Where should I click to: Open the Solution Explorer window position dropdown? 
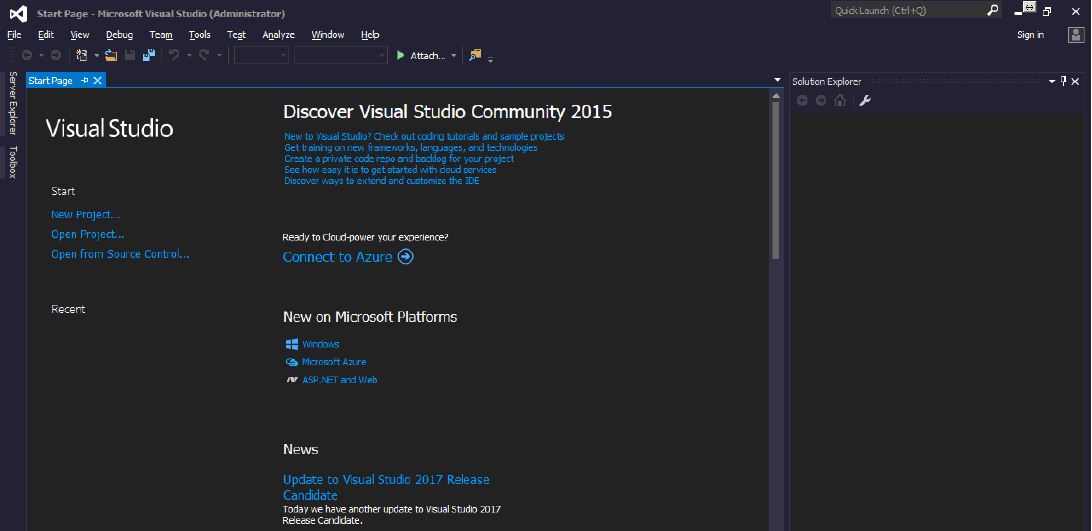click(1052, 82)
